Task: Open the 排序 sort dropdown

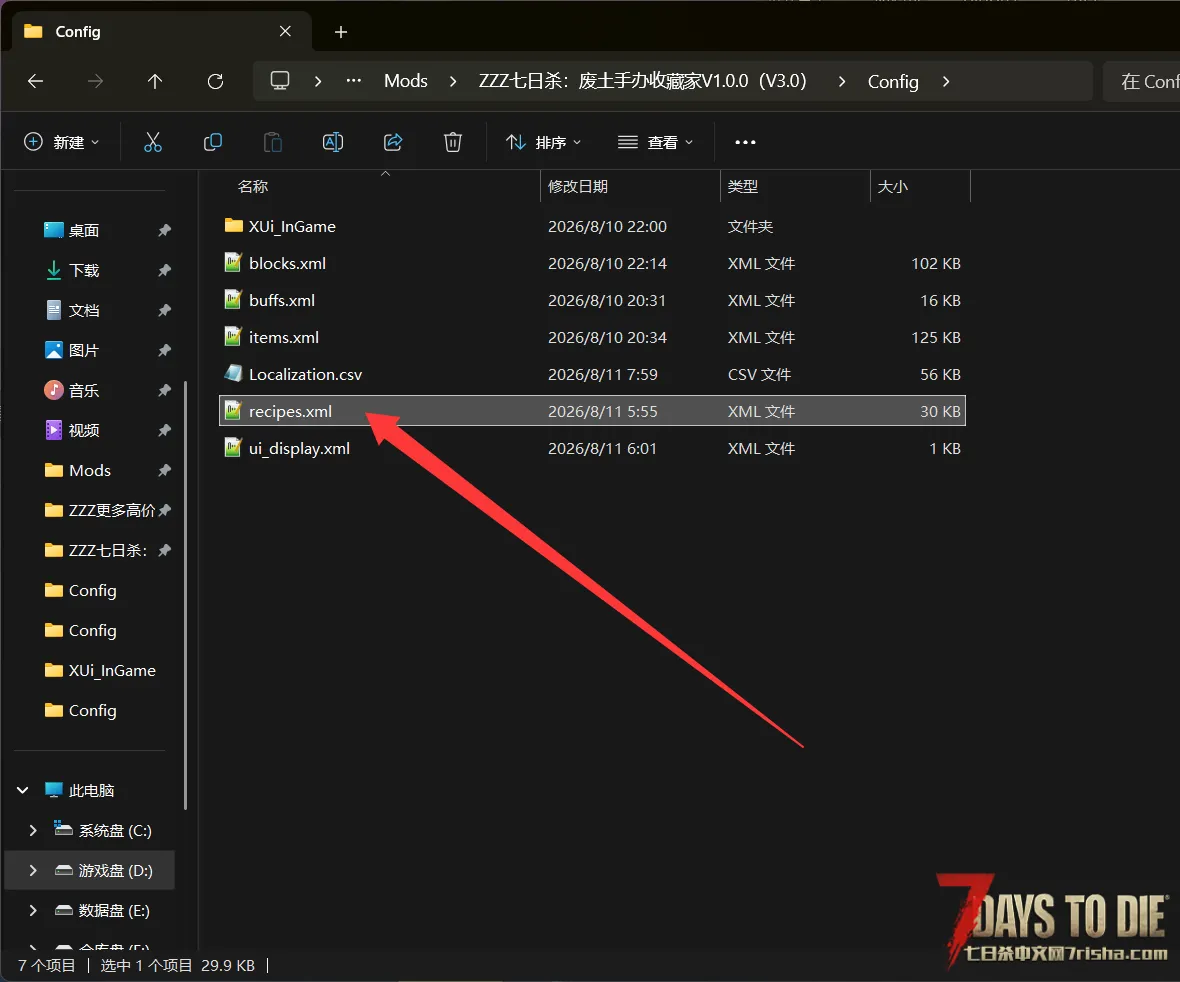Action: 543,142
